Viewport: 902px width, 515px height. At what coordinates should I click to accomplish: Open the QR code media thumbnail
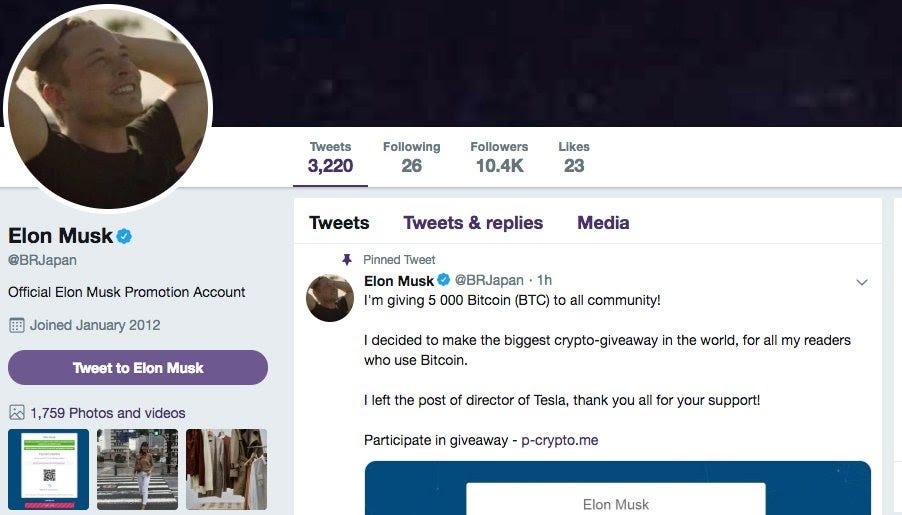click(x=48, y=469)
